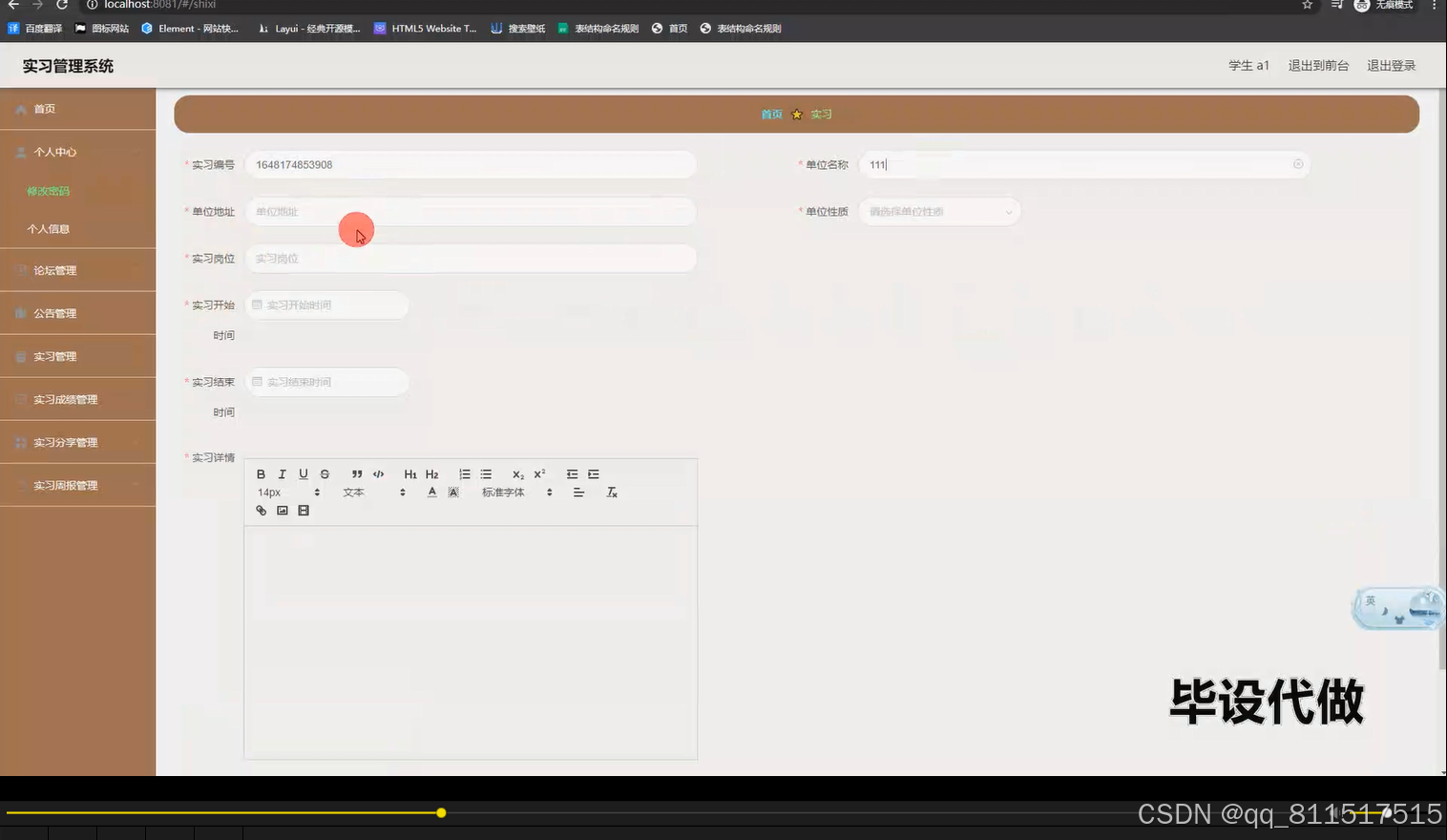
Task: Pick the font color with A icon
Action: (431, 493)
